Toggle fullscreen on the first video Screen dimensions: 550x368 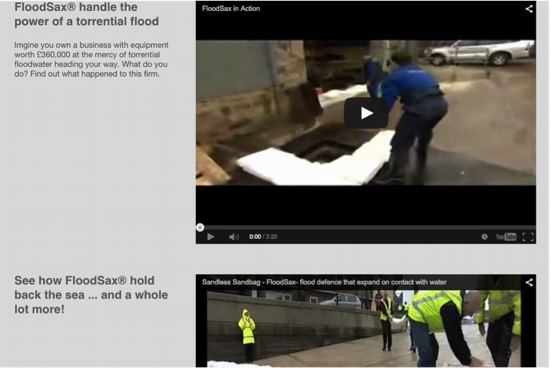pyautogui.click(x=528, y=237)
